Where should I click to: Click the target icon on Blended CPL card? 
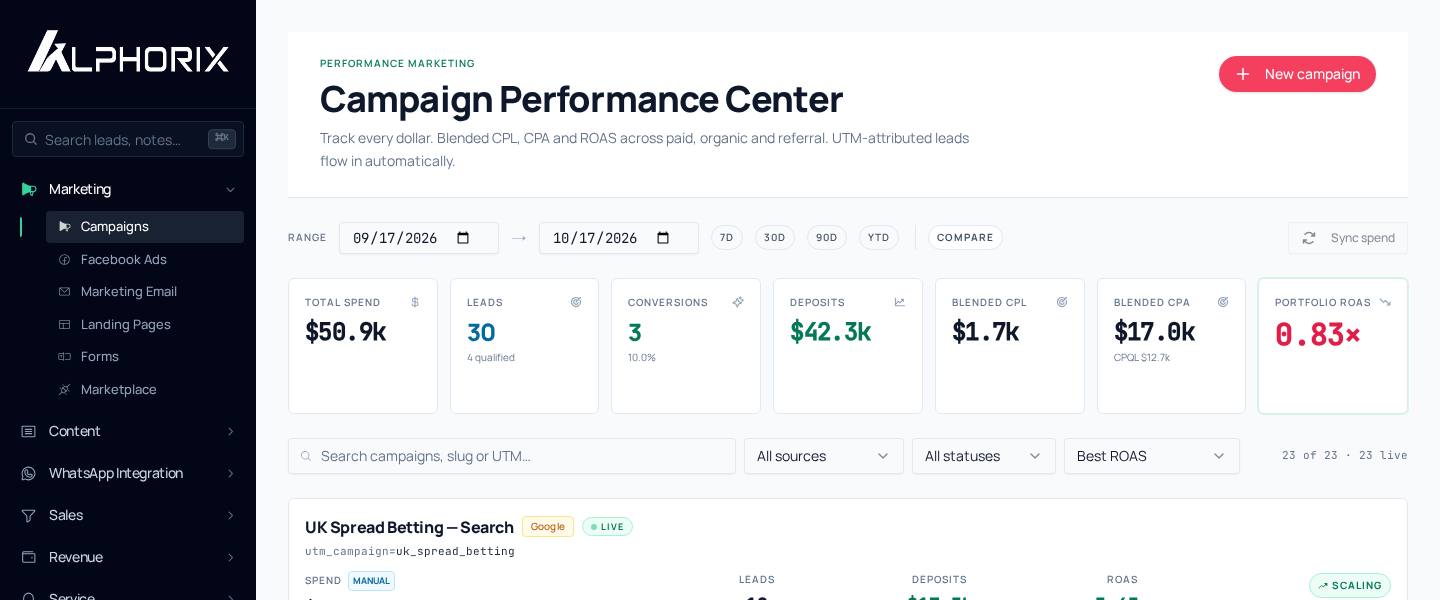pos(1062,302)
